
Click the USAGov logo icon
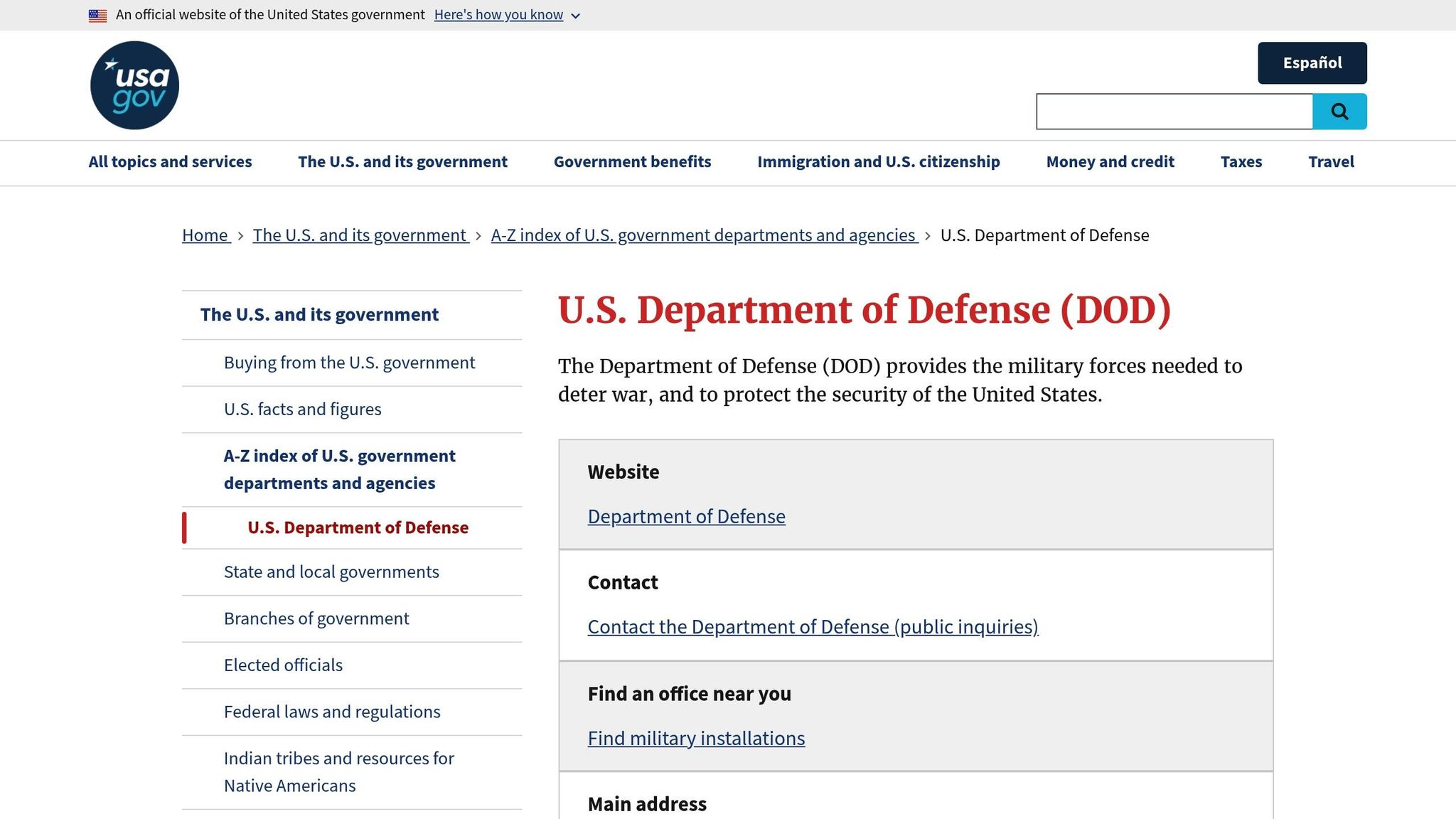[x=134, y=85]
